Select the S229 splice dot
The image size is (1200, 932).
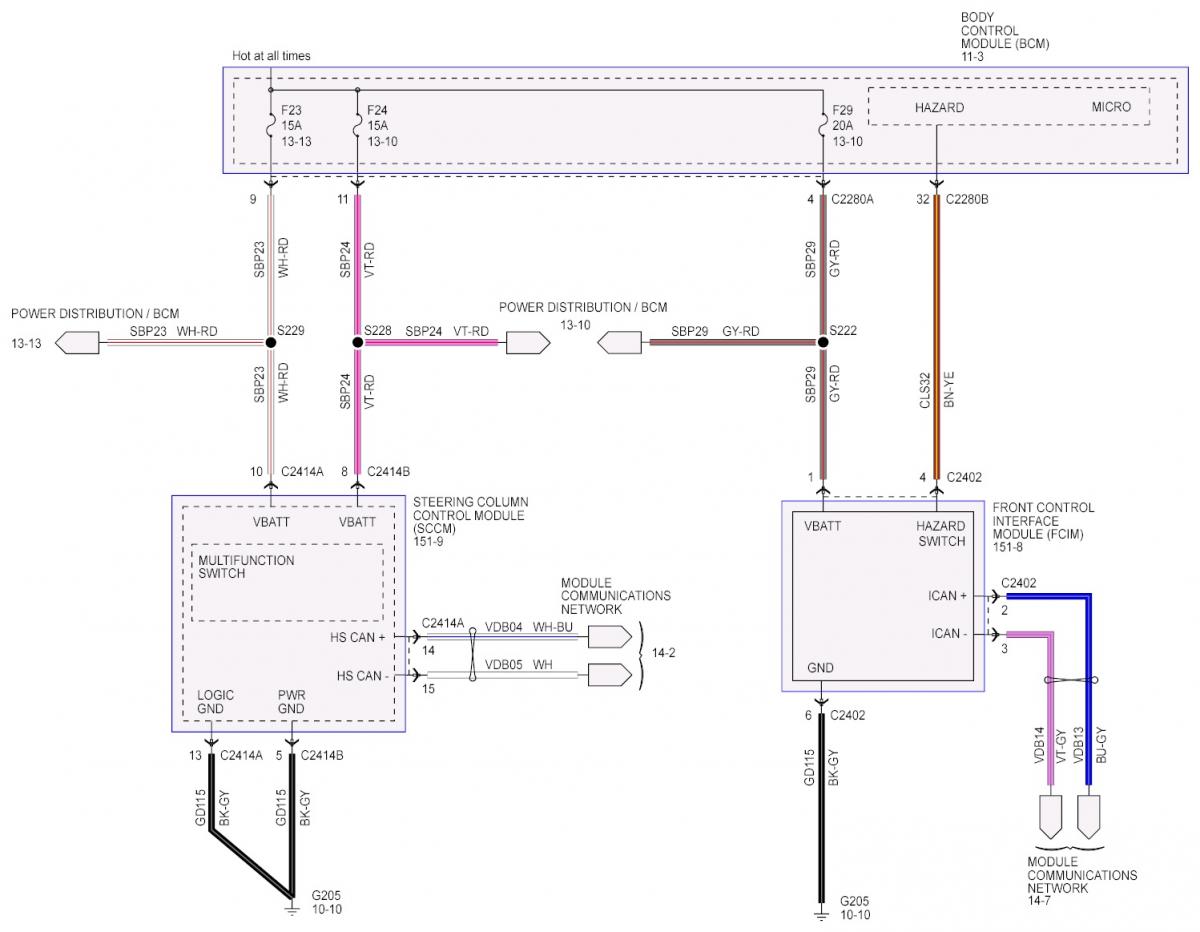pos(271,342)
